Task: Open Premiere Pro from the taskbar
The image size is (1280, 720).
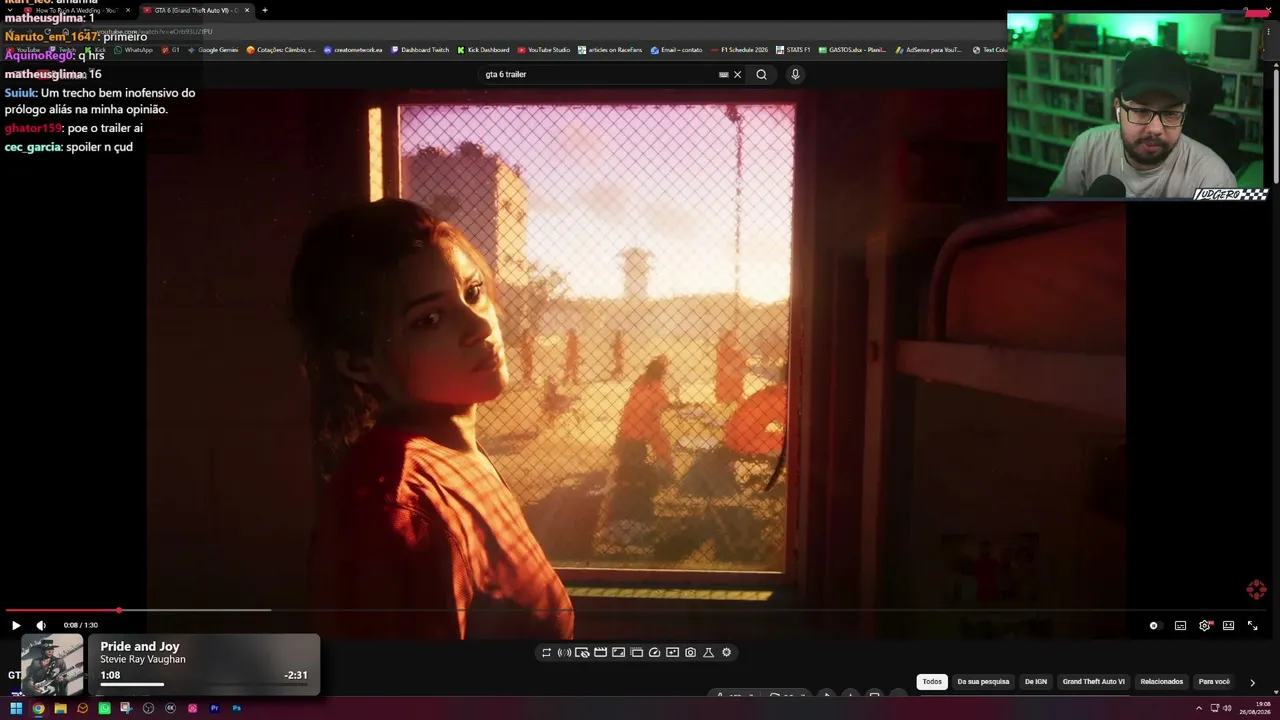Action: pyautogui.click(x=214, y=709)
